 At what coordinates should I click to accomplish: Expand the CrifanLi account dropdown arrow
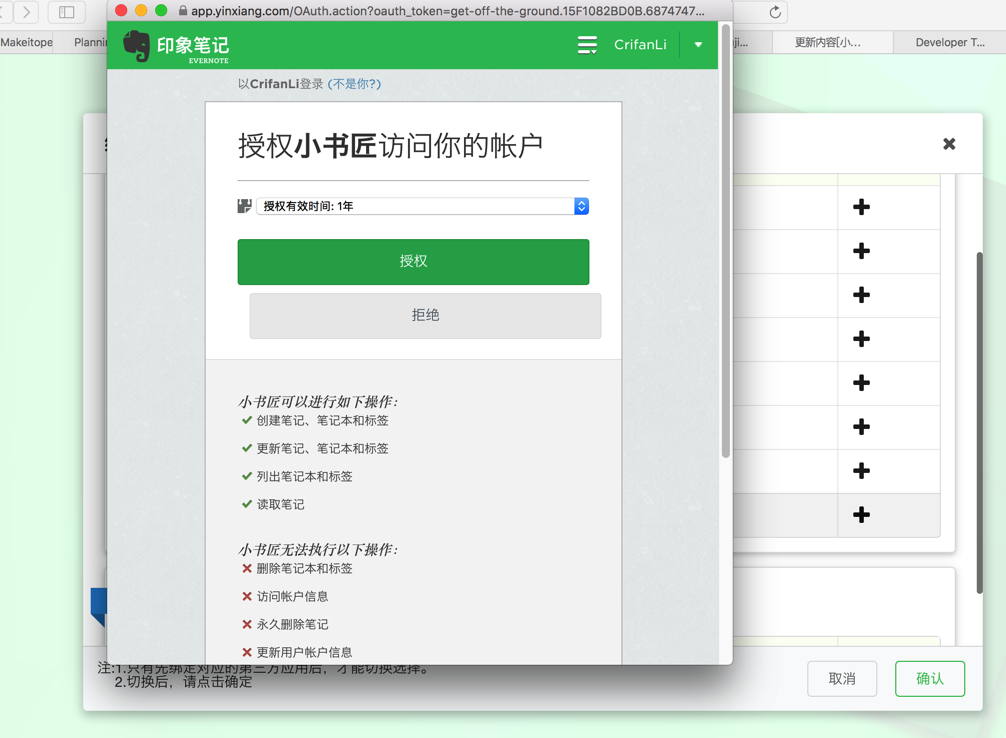(x=698, y=45)
